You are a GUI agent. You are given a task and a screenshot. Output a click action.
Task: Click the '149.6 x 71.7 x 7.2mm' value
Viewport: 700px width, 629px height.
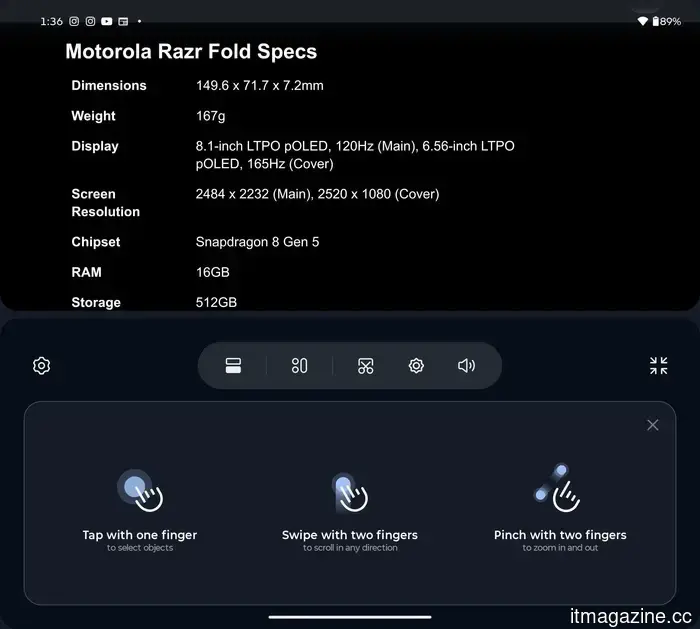pos(259,85)
